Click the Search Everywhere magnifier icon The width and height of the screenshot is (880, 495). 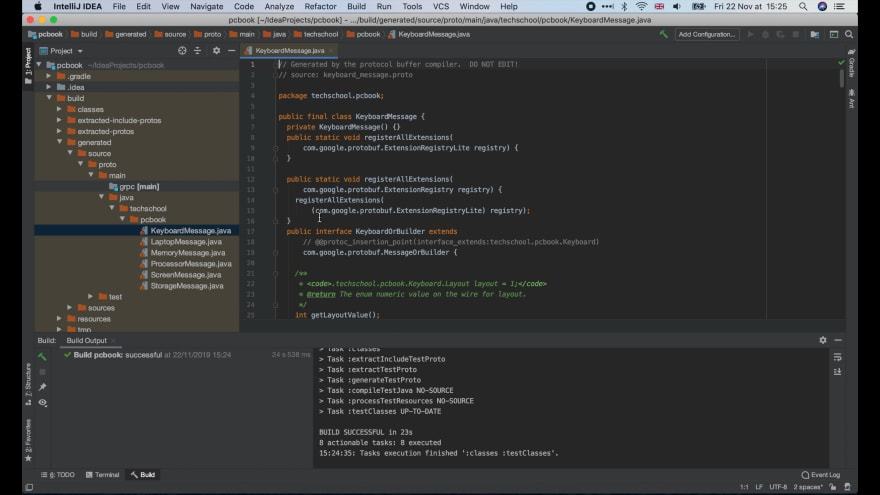[849, 34]
